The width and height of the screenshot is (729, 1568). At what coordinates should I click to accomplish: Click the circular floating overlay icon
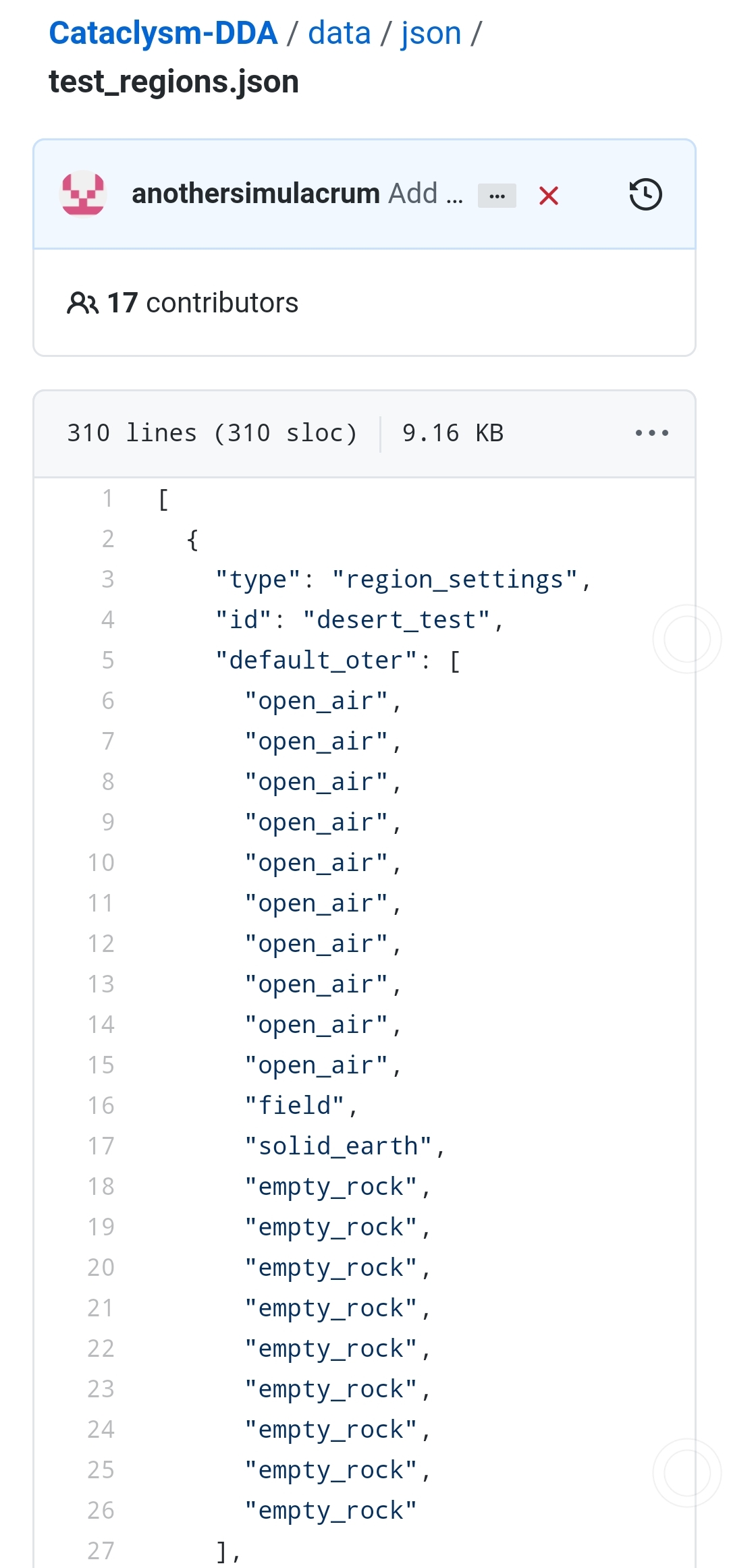[x=686, y=638]
